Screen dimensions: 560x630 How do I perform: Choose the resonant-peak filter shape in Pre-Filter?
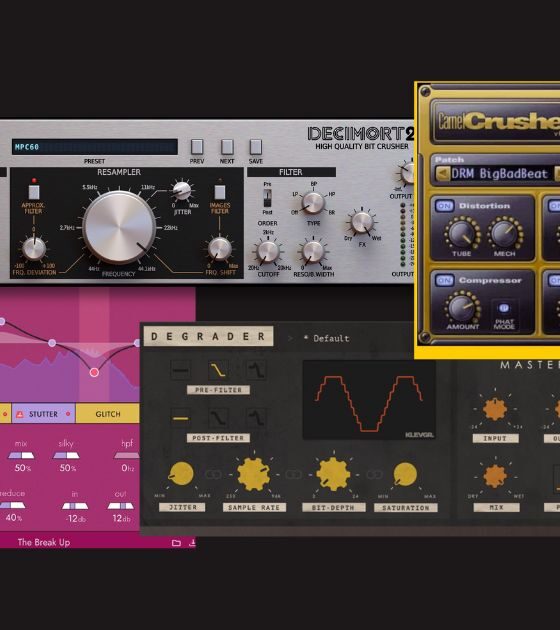(256, 370)
